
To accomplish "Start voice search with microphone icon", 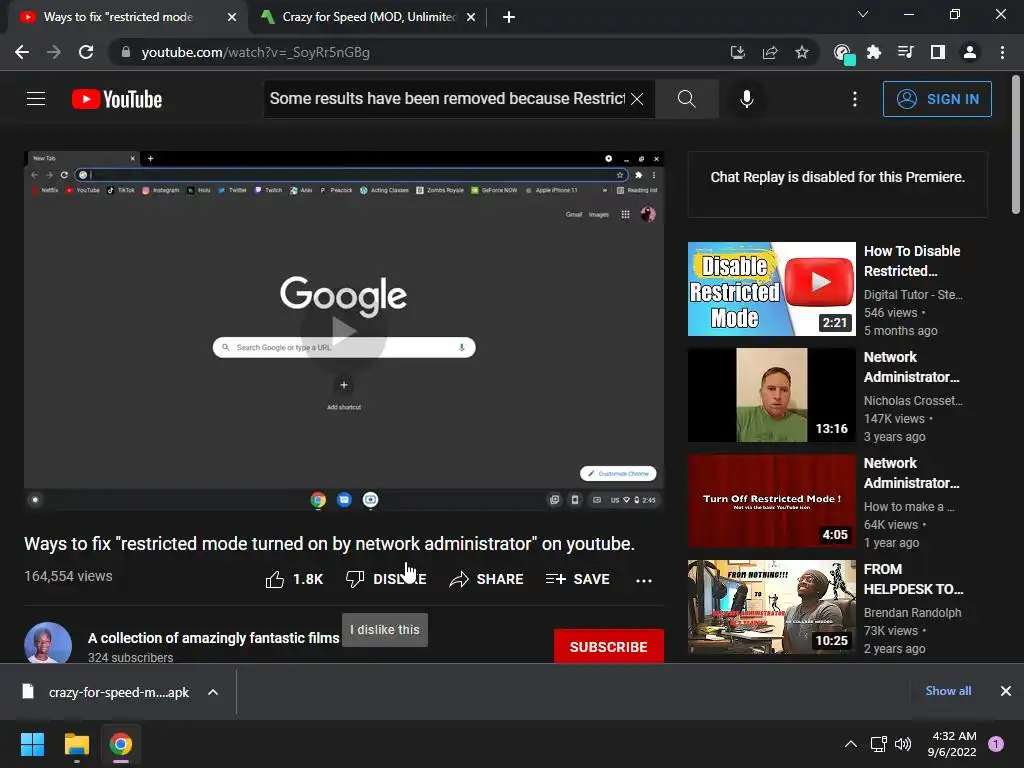I will [x=746, y=99].
